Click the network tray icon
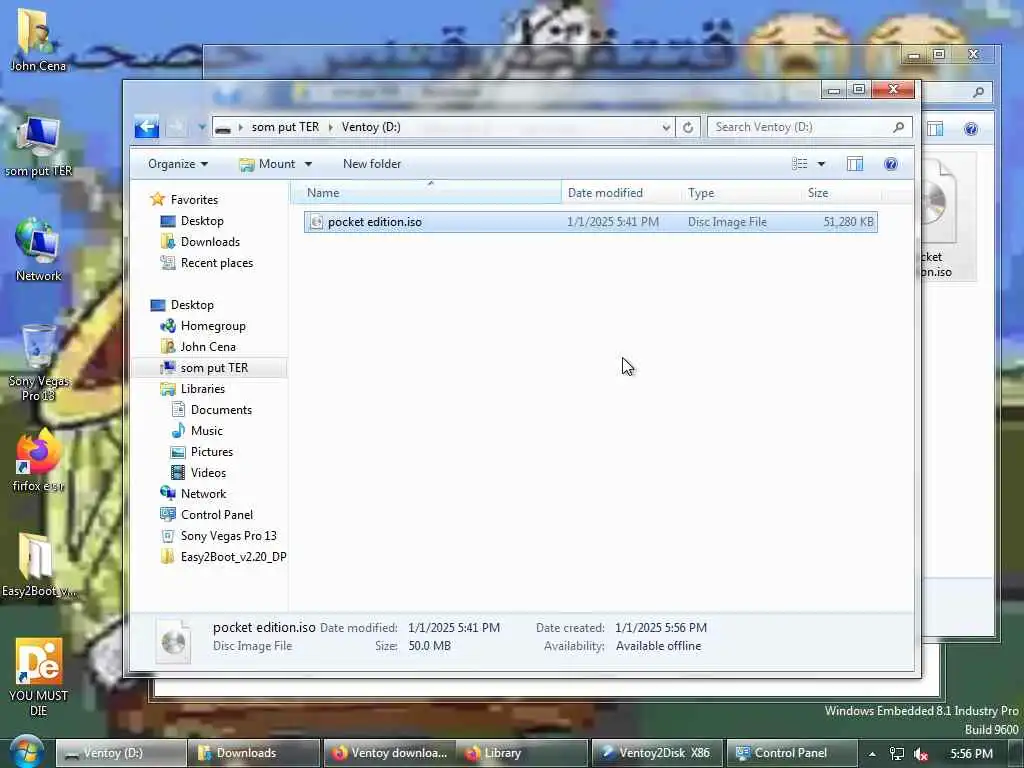 (x=897, y=754)
